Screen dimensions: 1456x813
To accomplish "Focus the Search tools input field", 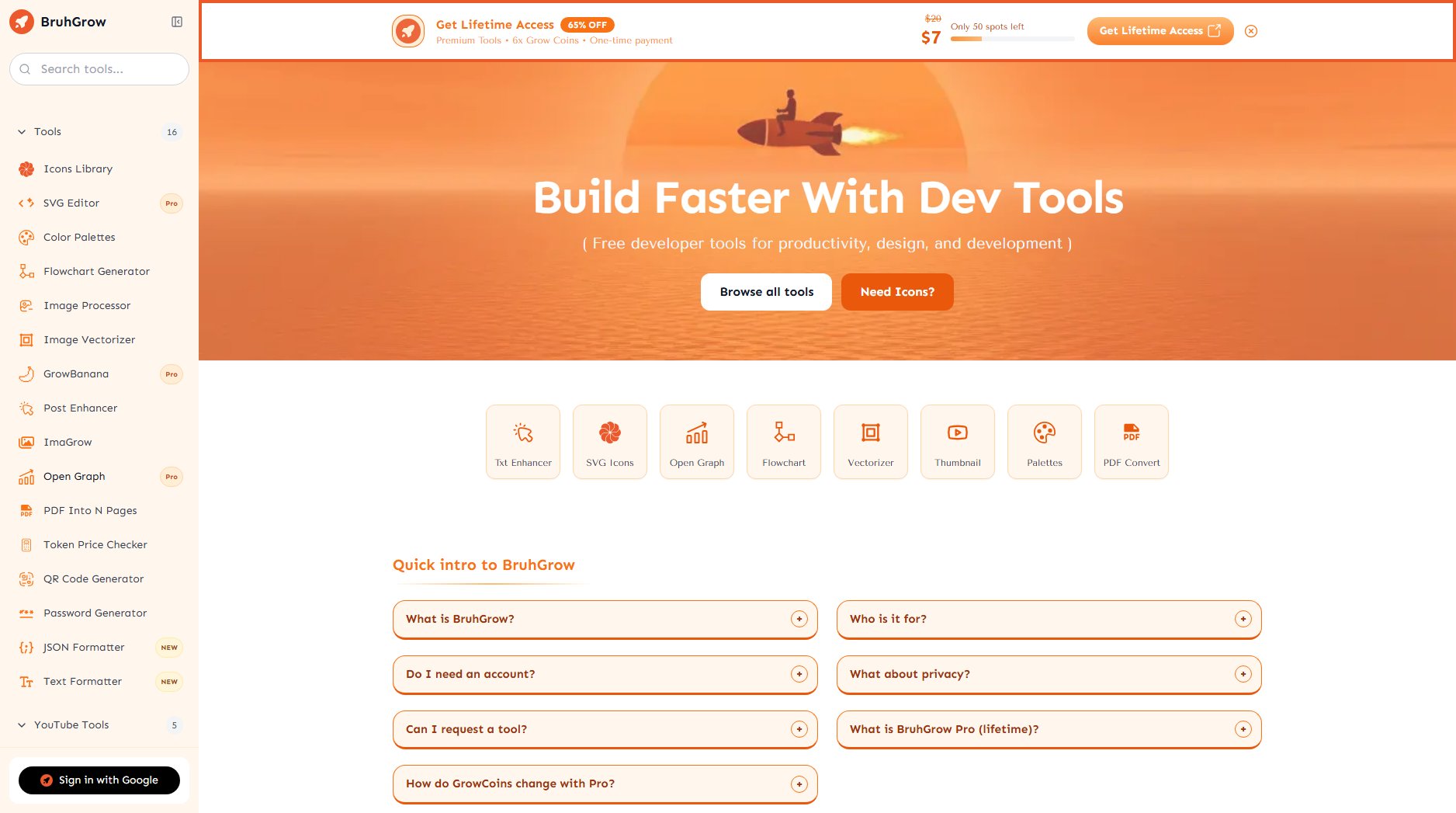I will tap(109, 69).
